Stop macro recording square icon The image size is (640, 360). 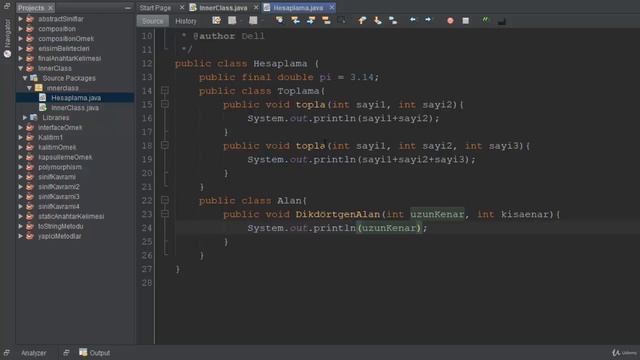click(x=465, y=20)
